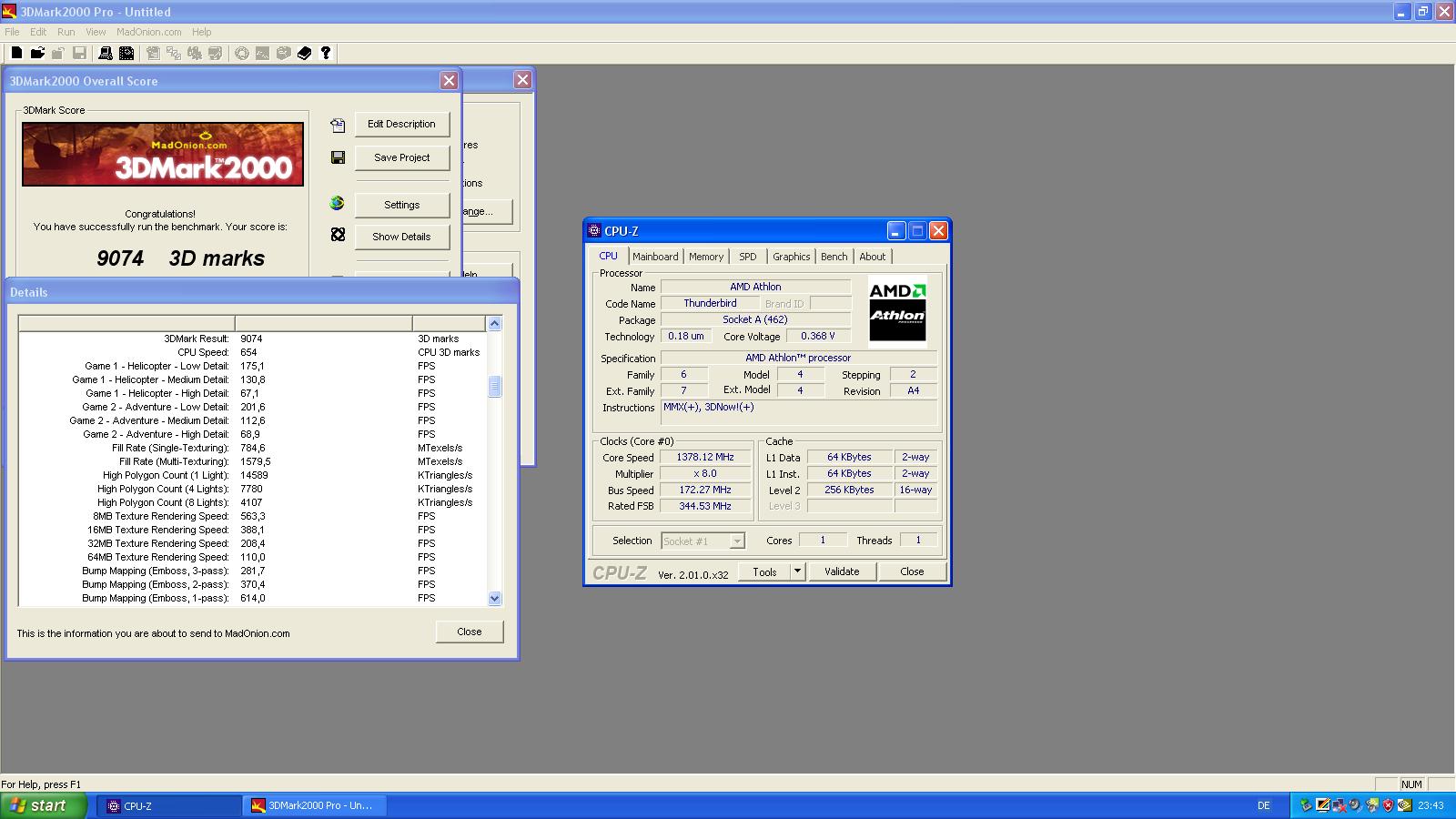Open the Windows Start menu

click(x=44, y=805)
